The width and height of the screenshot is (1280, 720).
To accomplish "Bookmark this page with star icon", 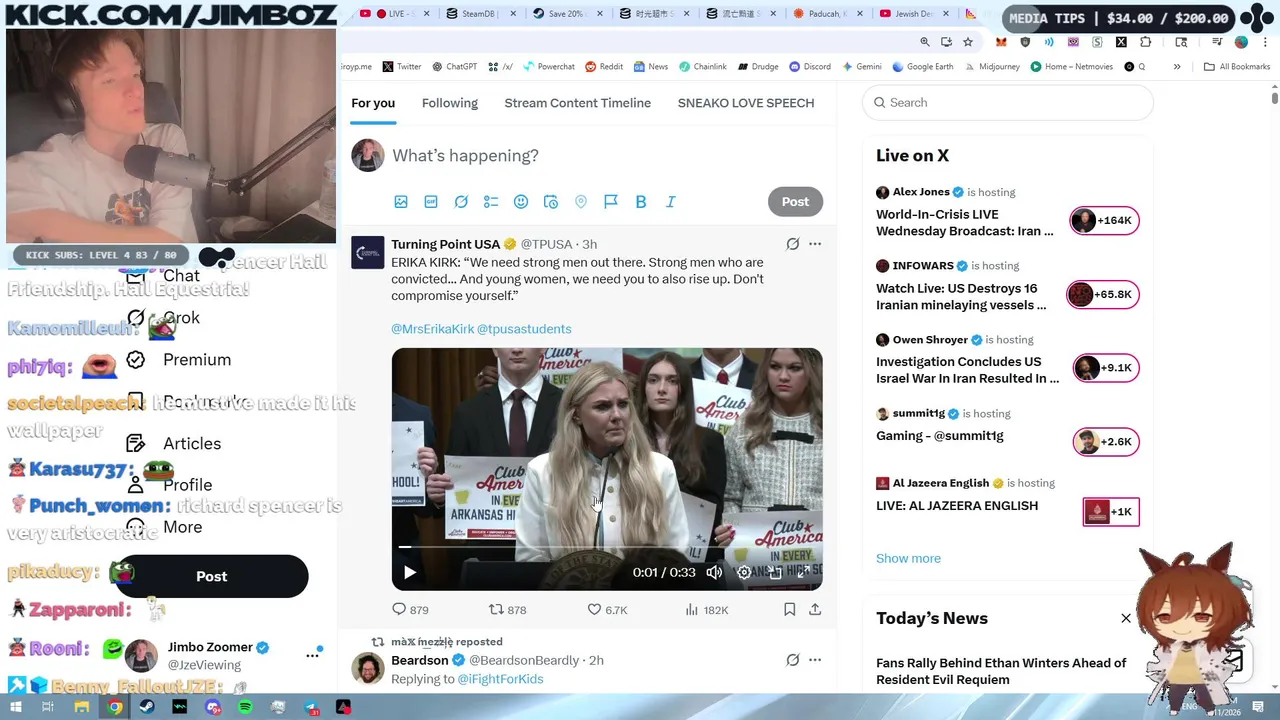I will 968,42.
